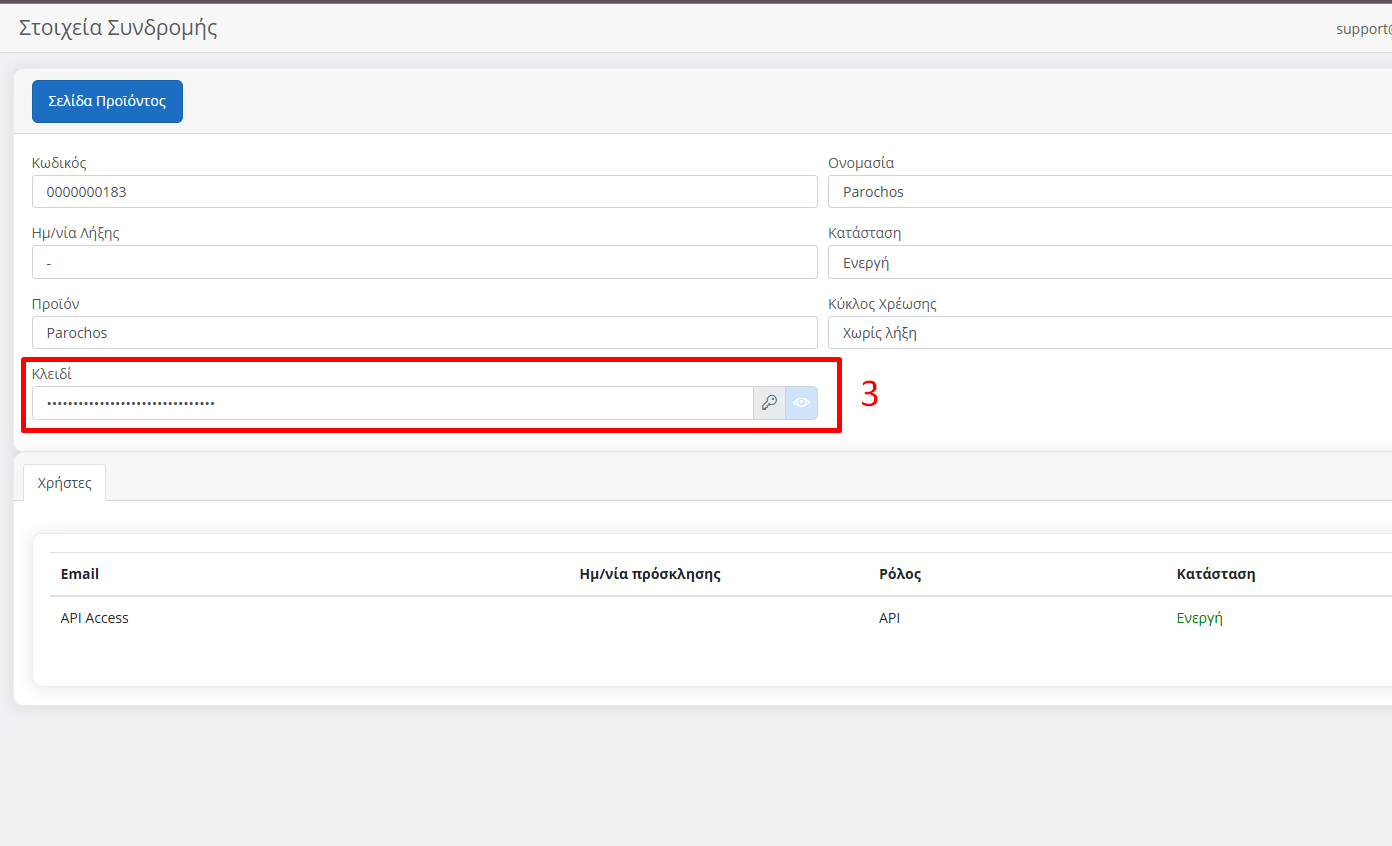The width and height of the screenshot is (1392, 846).
Task: Open the Κύκλος Χρέωσης field Χωρίς λήξη
Action: point(1110,333)
